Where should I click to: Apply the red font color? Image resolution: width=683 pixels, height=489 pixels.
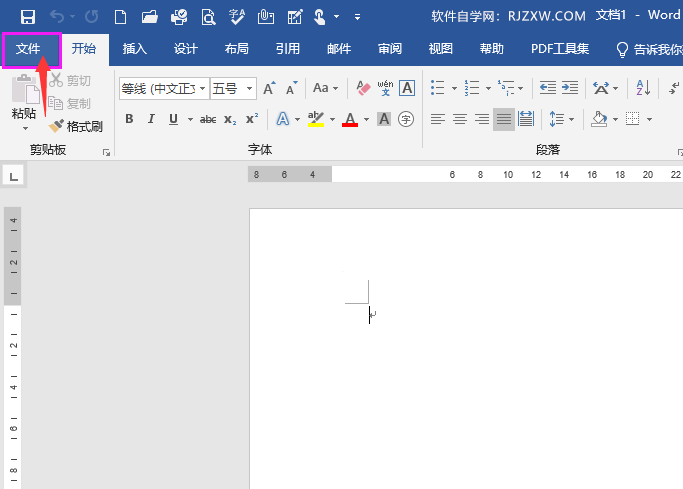pos(350,119)
